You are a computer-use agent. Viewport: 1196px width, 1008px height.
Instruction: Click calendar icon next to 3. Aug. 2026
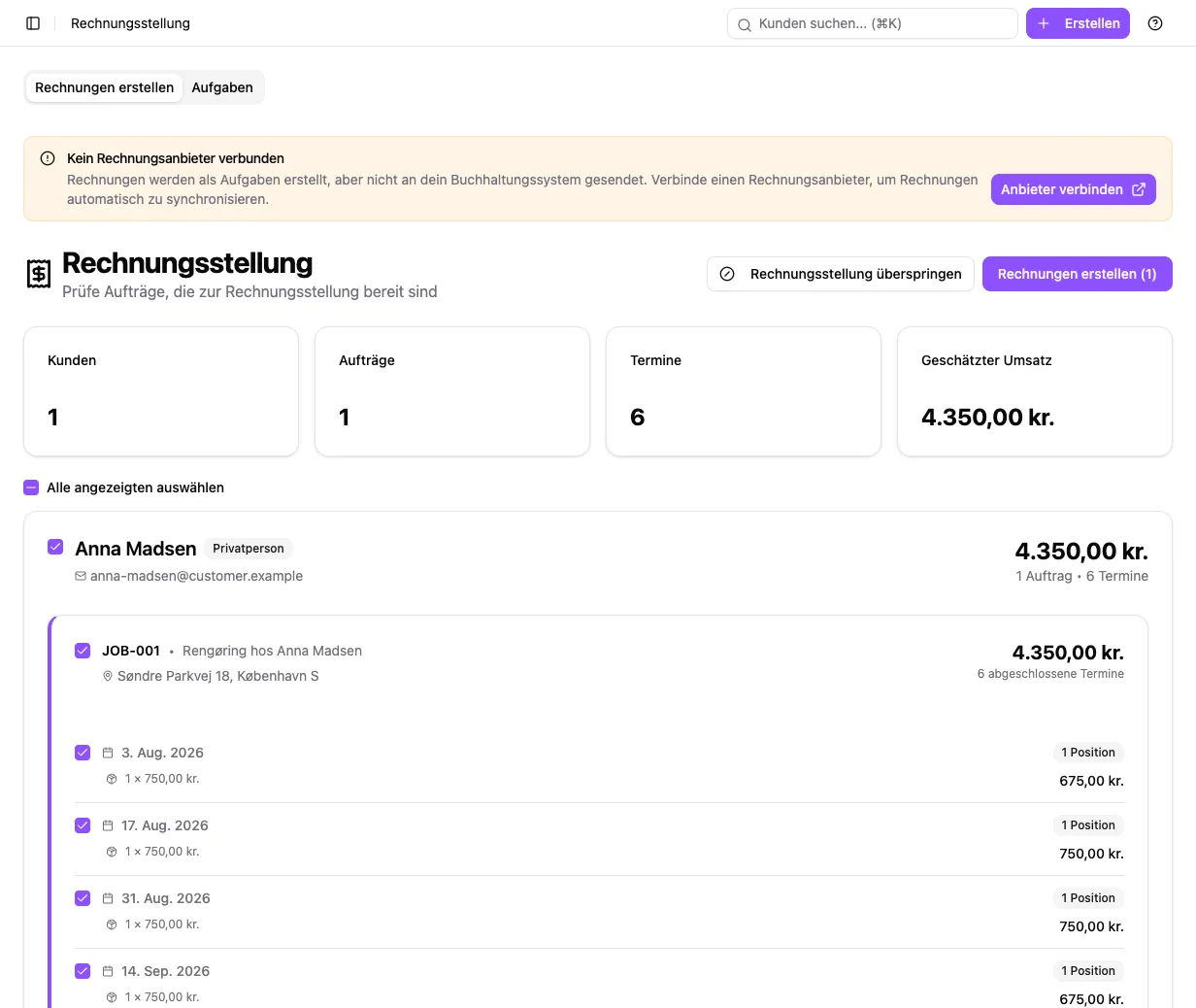pyautogui.click(x=108, y=753)
